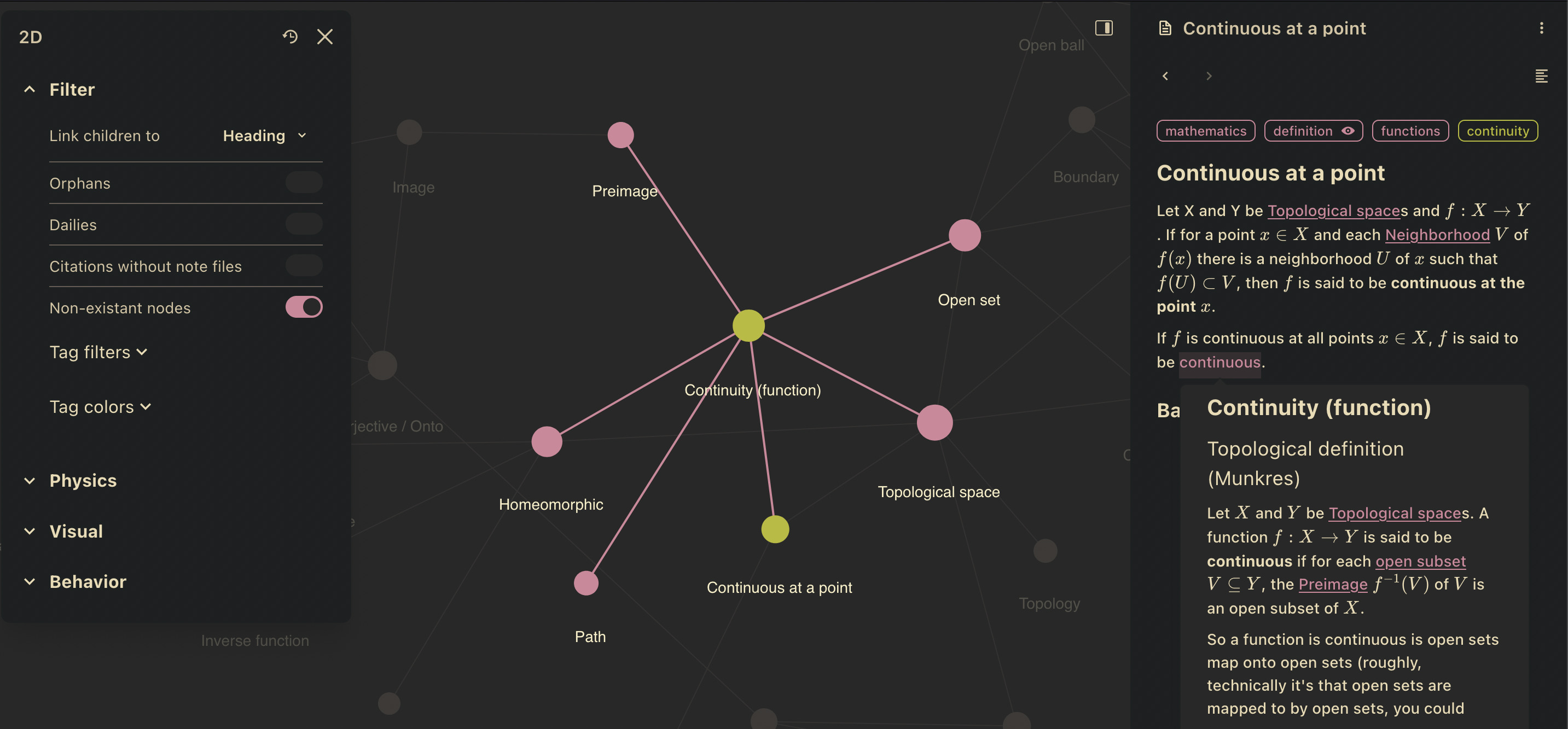This screenshot has width=1568, height=729.
Task: Click the reading/outline list view icon
Action: click(1542, 76)
